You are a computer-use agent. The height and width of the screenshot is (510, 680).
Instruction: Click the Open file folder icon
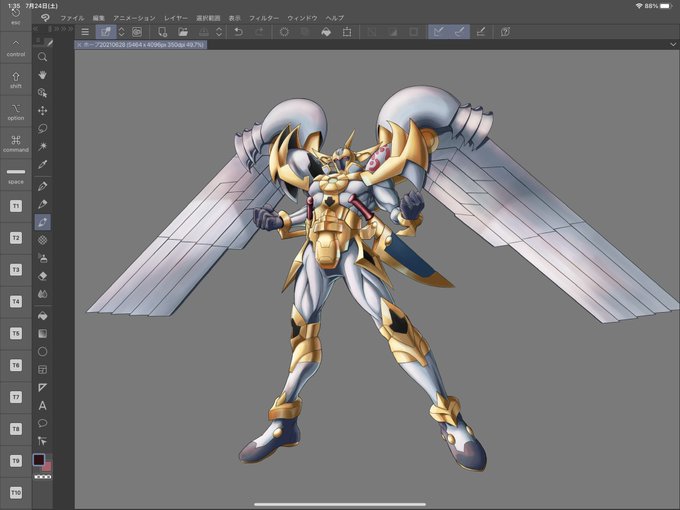pyautogui.click(x=183, y=32)
